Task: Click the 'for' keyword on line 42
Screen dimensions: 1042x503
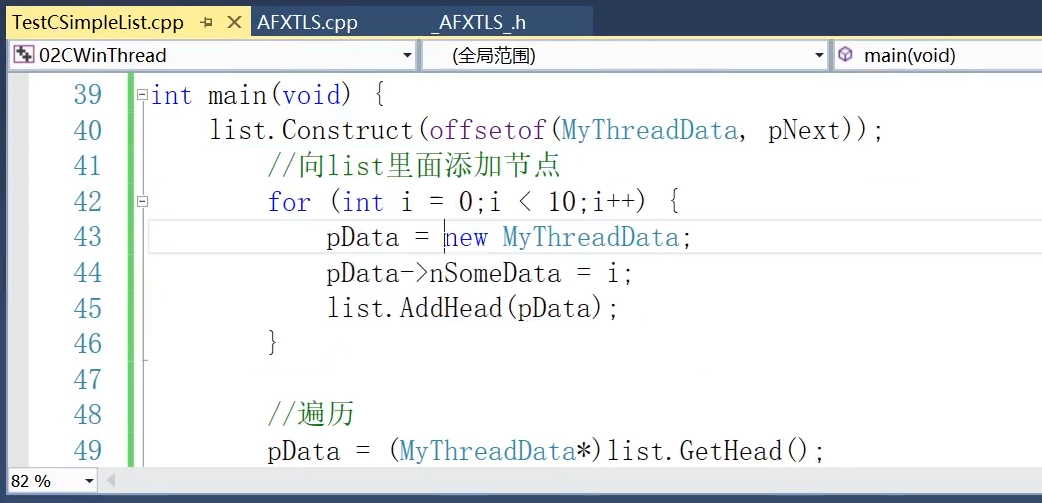Action: pyautogui.click(x=289, y=202)
